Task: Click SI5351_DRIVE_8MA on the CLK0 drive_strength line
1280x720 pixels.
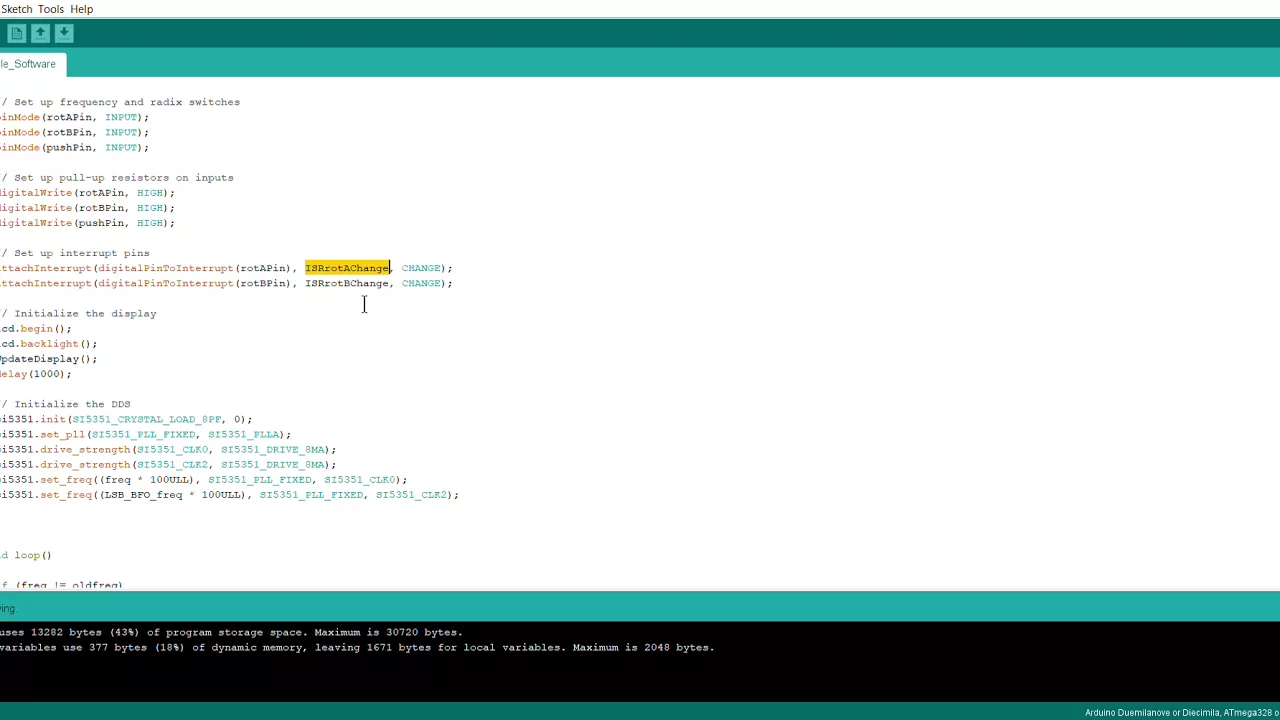Action: 273,450
